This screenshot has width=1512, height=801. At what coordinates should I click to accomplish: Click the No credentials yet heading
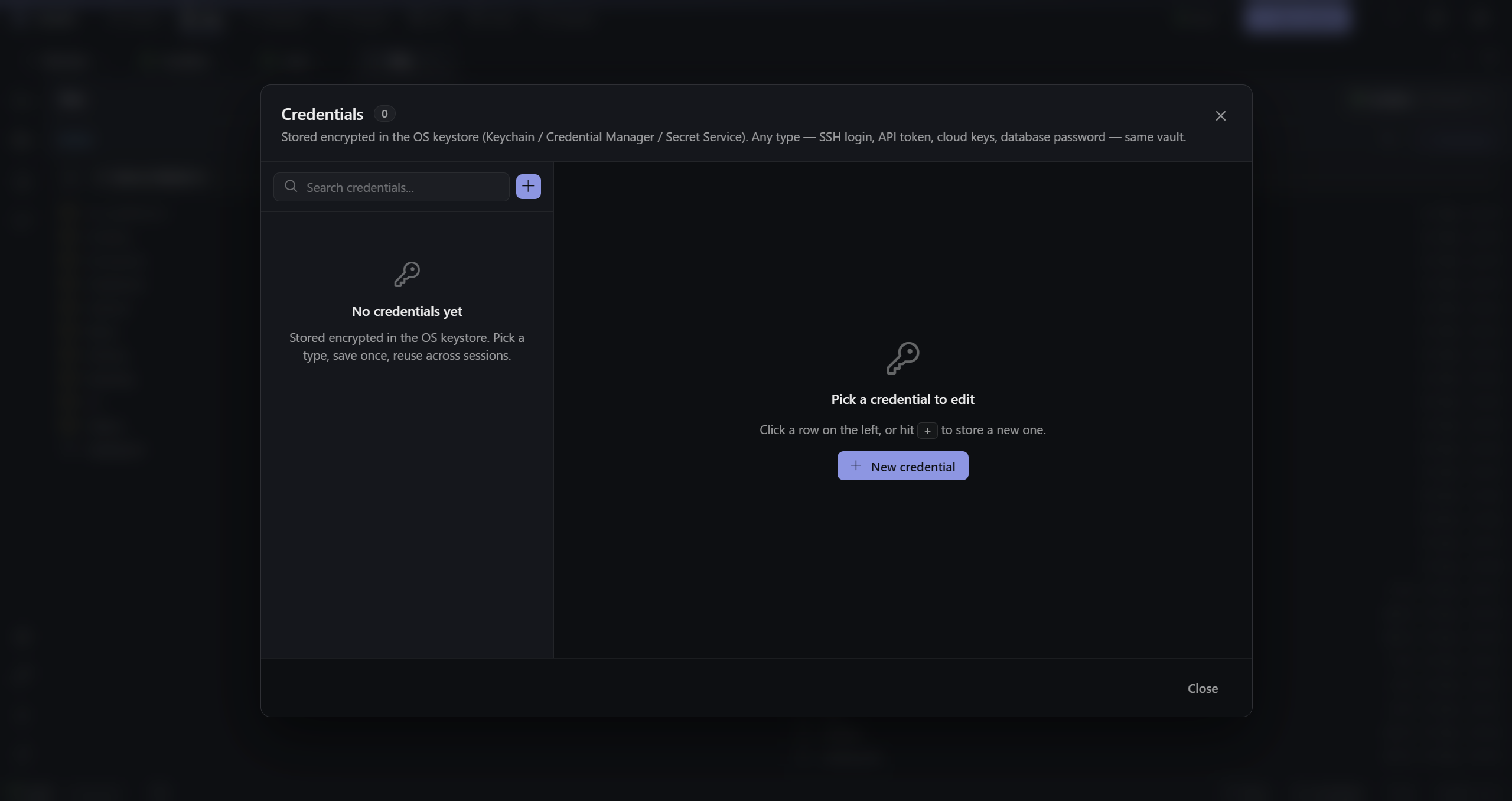tap(407, 311)
